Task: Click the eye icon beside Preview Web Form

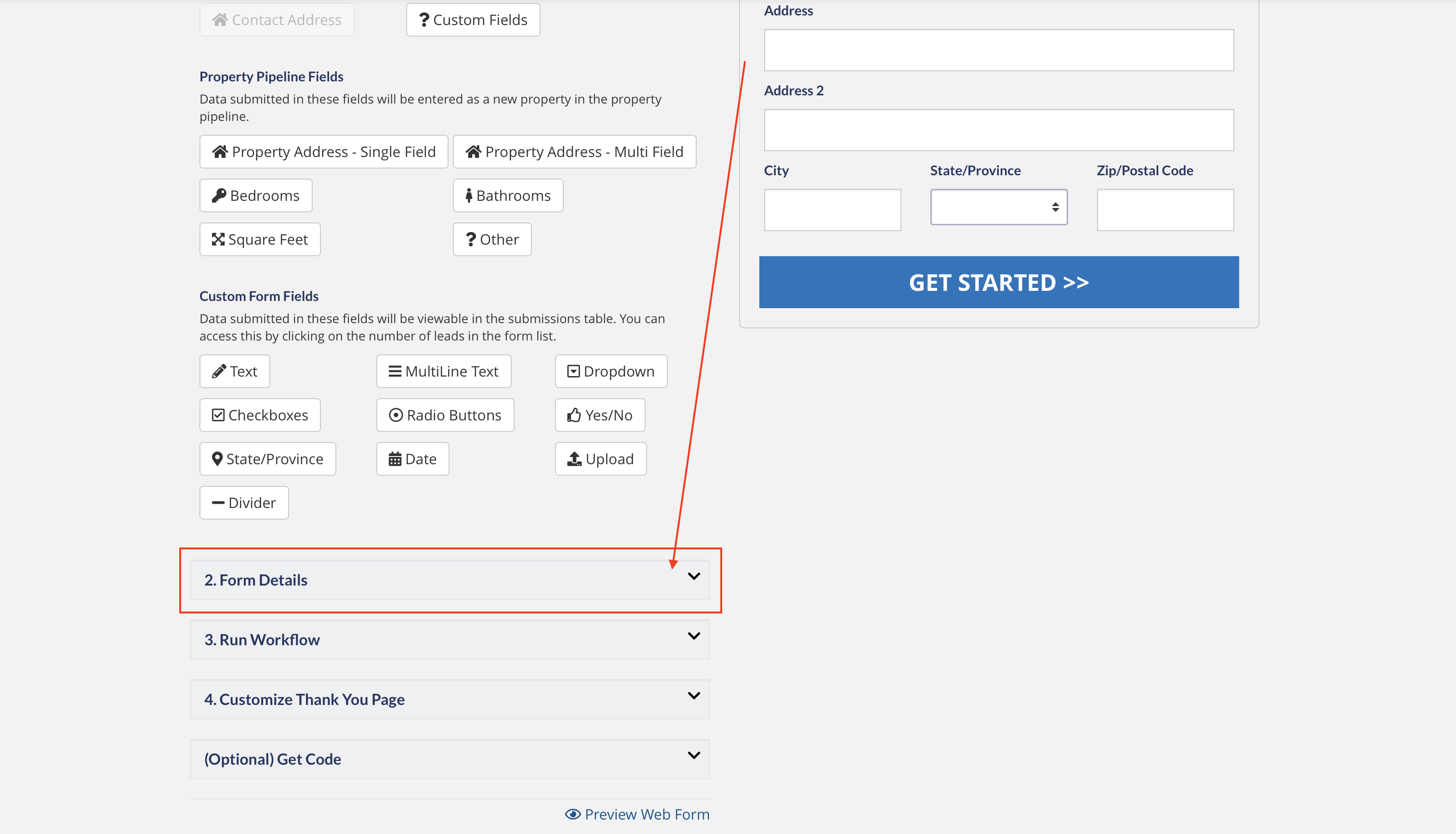Action: tap(572, 815)
